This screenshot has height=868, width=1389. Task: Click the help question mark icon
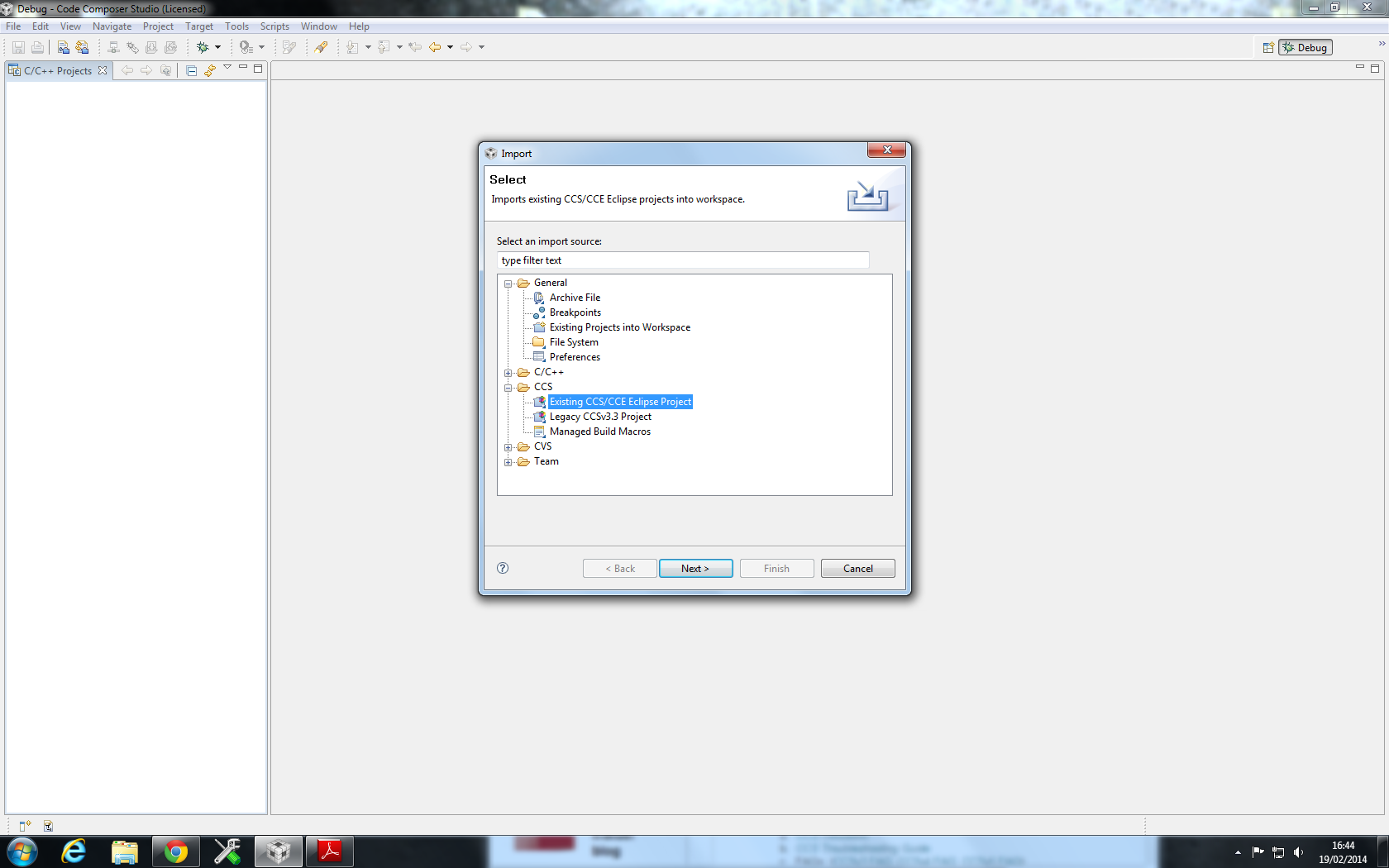tap(503, 568)
